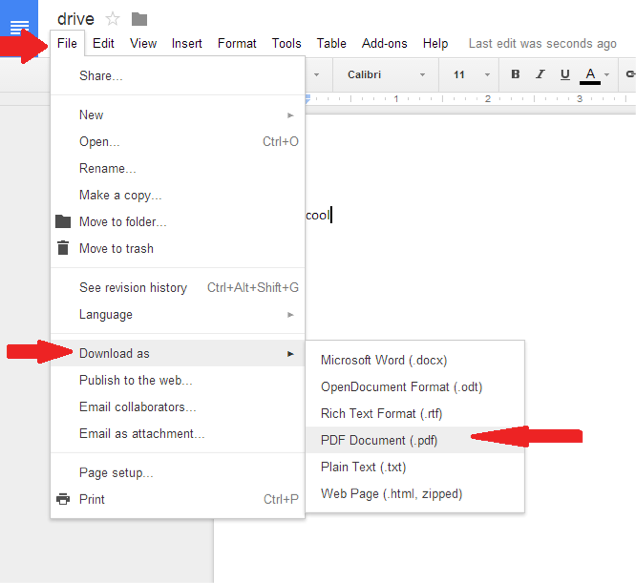Click the insert link icon
This screenshot has width=636, height=583.
point(630,74)
